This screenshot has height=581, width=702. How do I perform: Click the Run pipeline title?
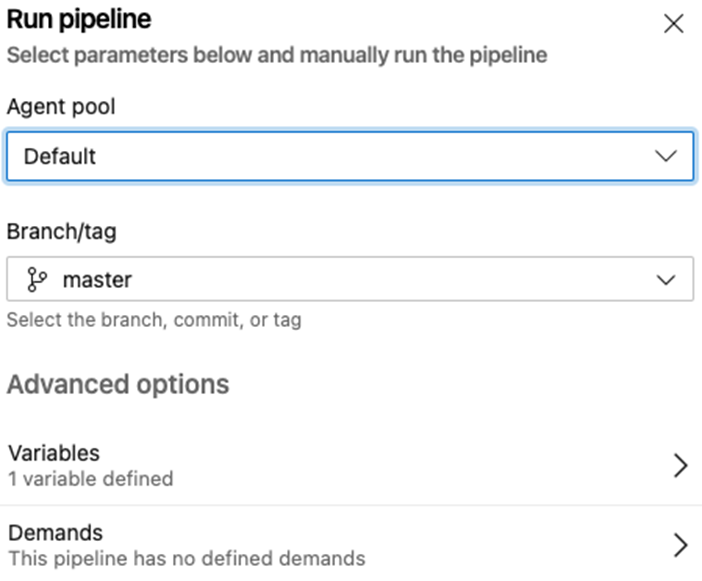[79, 19]
